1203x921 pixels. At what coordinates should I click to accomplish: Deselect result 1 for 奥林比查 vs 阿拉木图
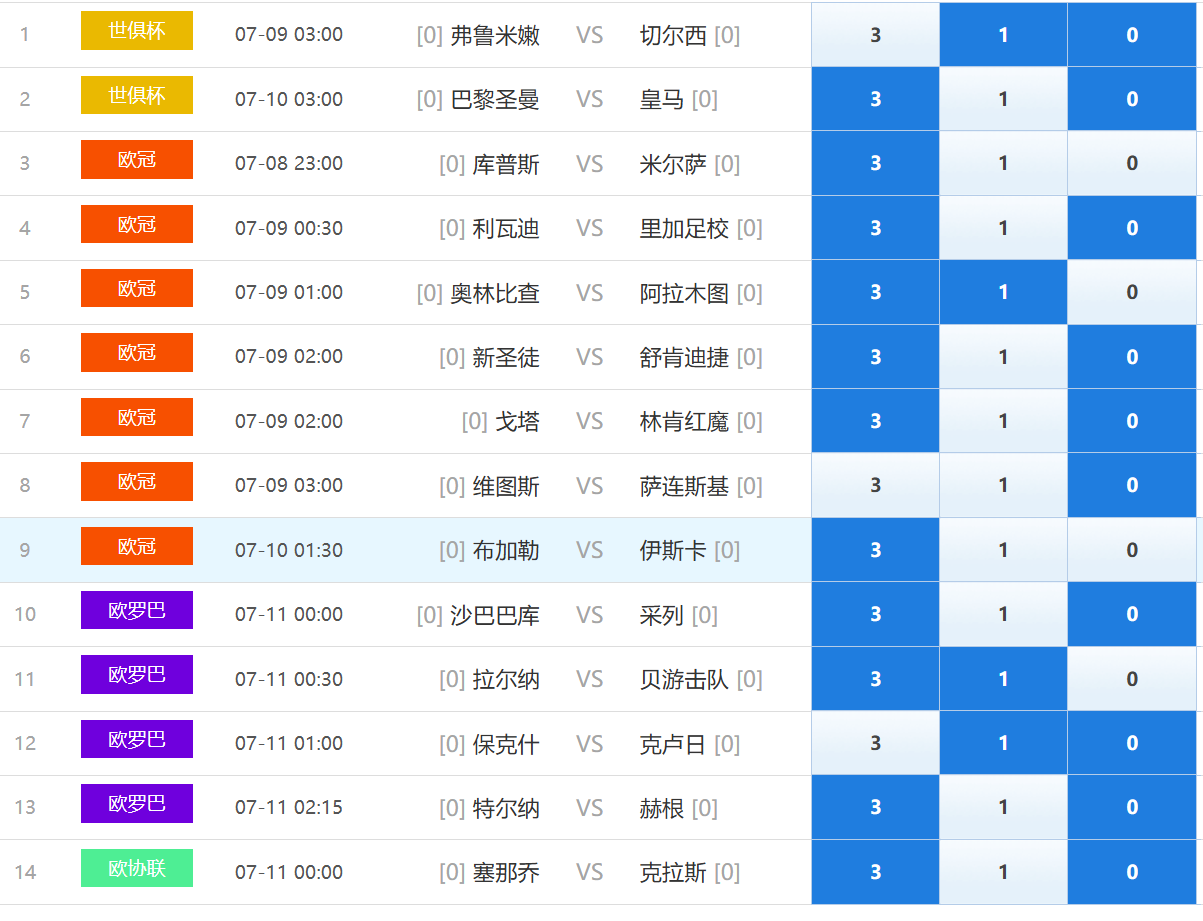(x=1003, y=292)
